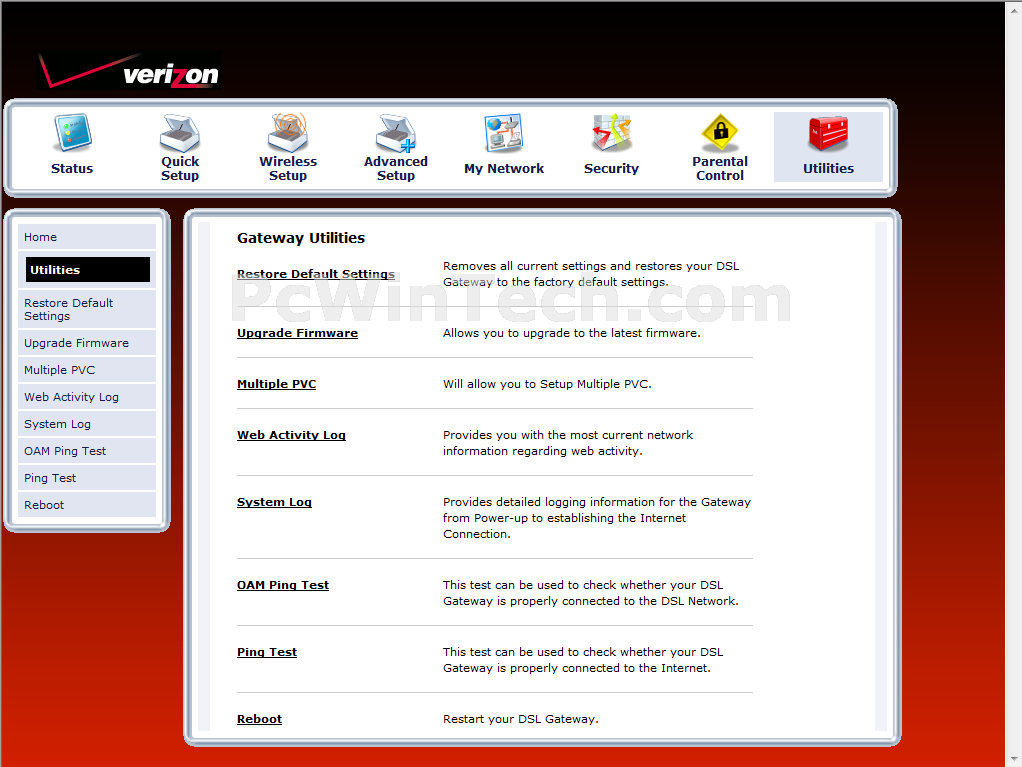Click the Quick Setup router icon

tap(180, 133)
